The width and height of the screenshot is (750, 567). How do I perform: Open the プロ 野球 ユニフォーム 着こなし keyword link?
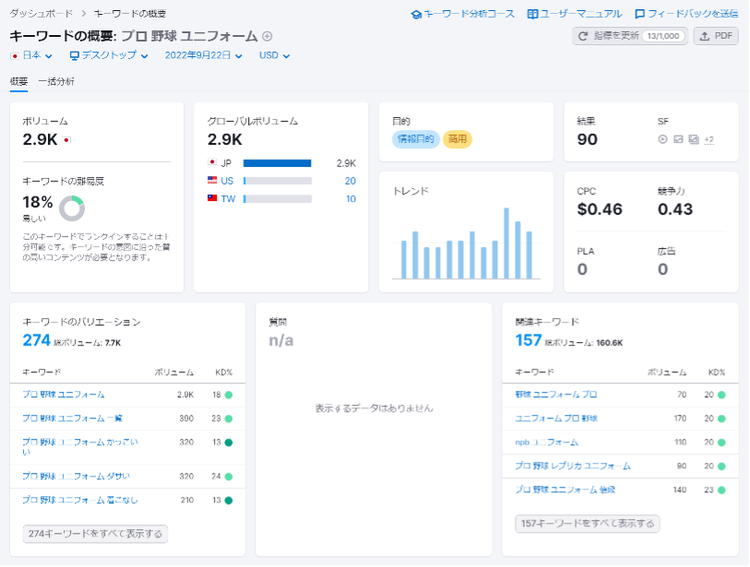click(80, 500)
